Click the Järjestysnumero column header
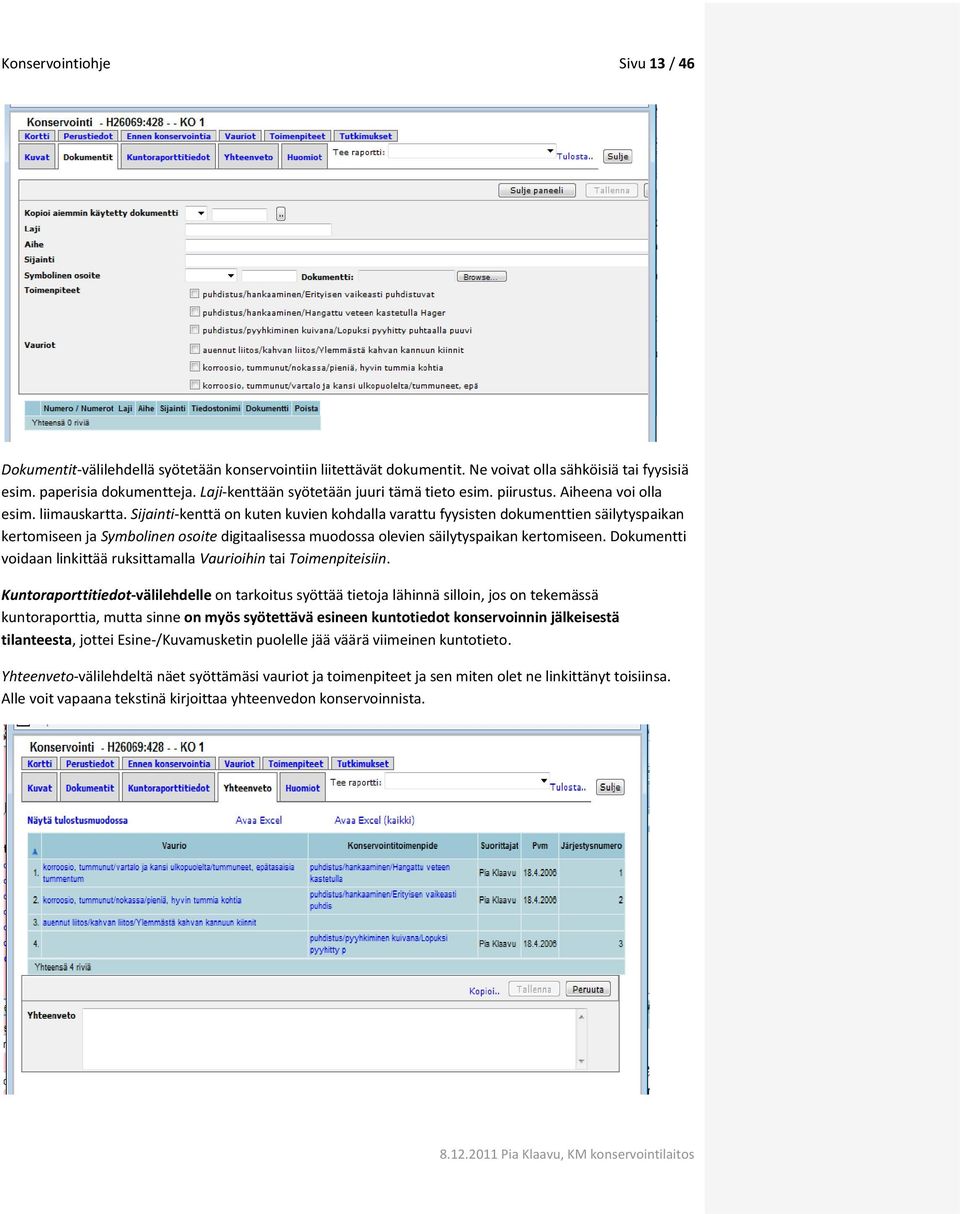The width and height of the screenshot is (960, 1214). point(591,846)
